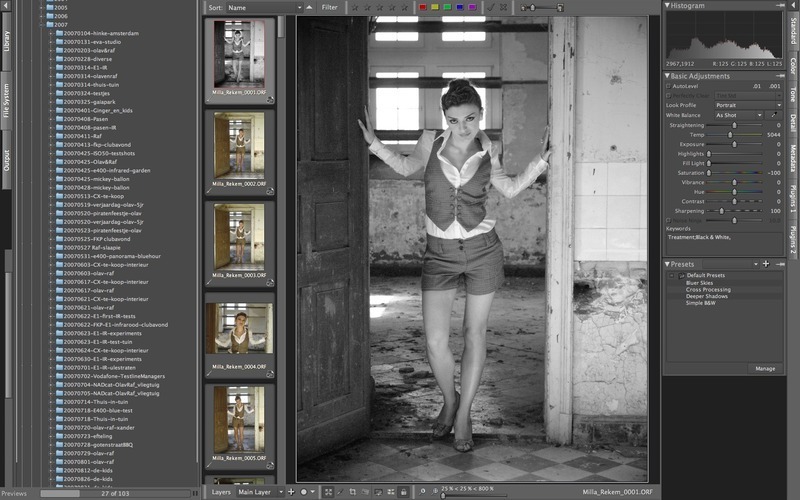800x500 pixels.
Task: Click the fit-to-screen view icon
Action: pos(329,492)
